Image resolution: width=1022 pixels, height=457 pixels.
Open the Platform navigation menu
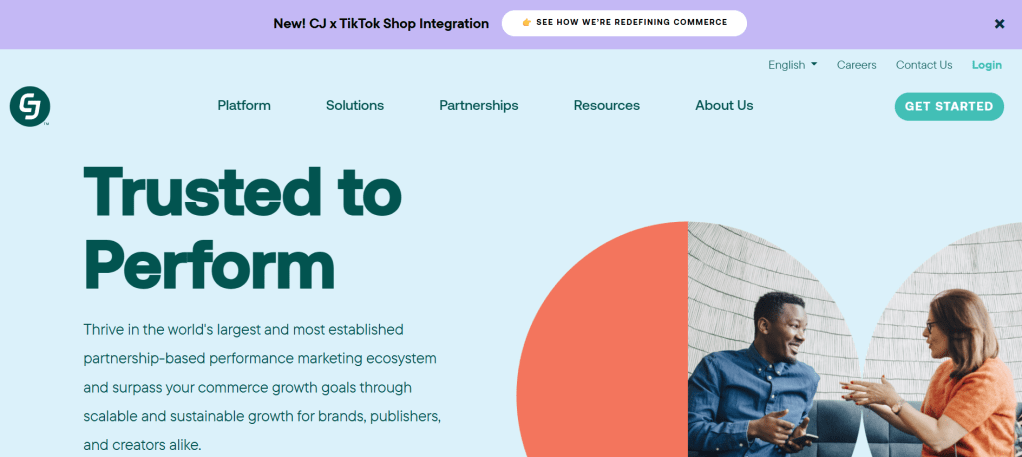coord(244,105)
